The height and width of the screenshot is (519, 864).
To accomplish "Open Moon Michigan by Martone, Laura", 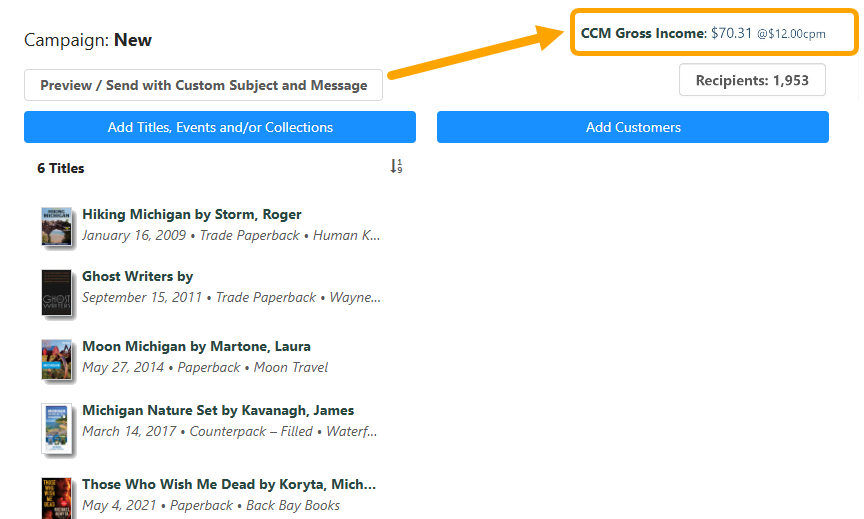I will (x=196, y=346).
